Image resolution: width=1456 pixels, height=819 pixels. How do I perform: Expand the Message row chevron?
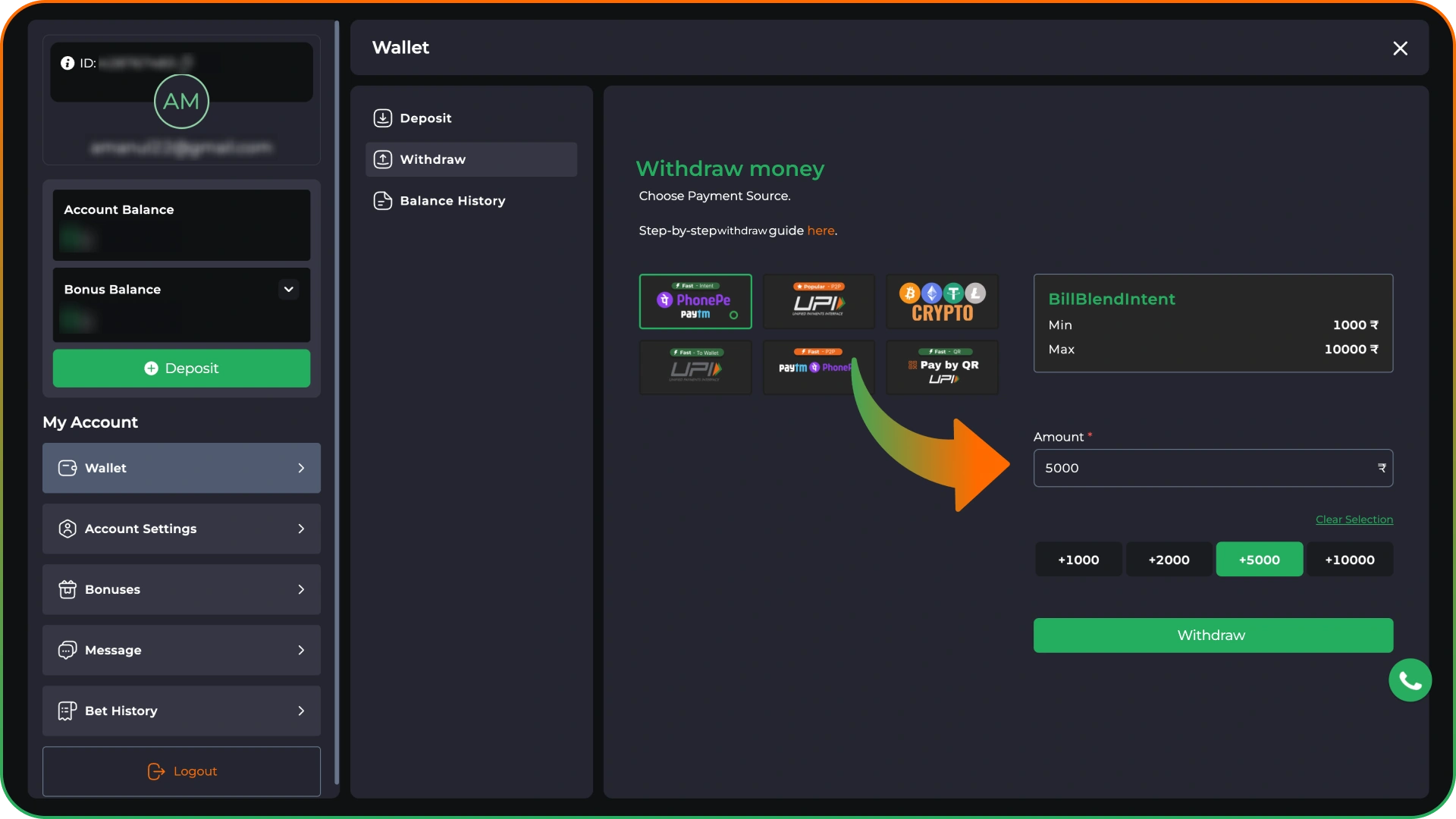pos(301,650)
